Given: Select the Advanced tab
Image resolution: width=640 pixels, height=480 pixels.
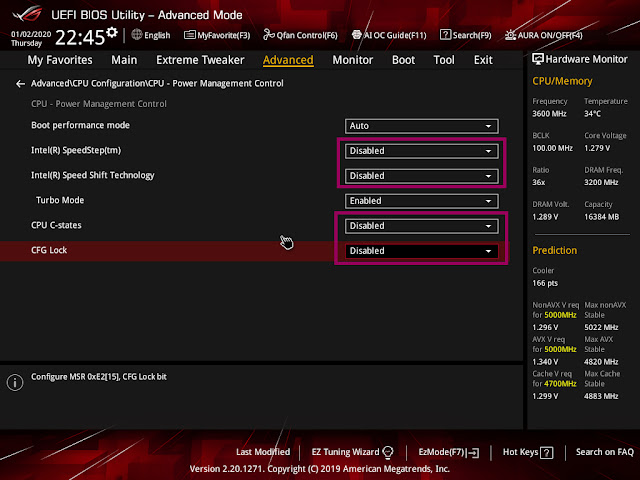Looking at the screenshot, I should 288,60.
